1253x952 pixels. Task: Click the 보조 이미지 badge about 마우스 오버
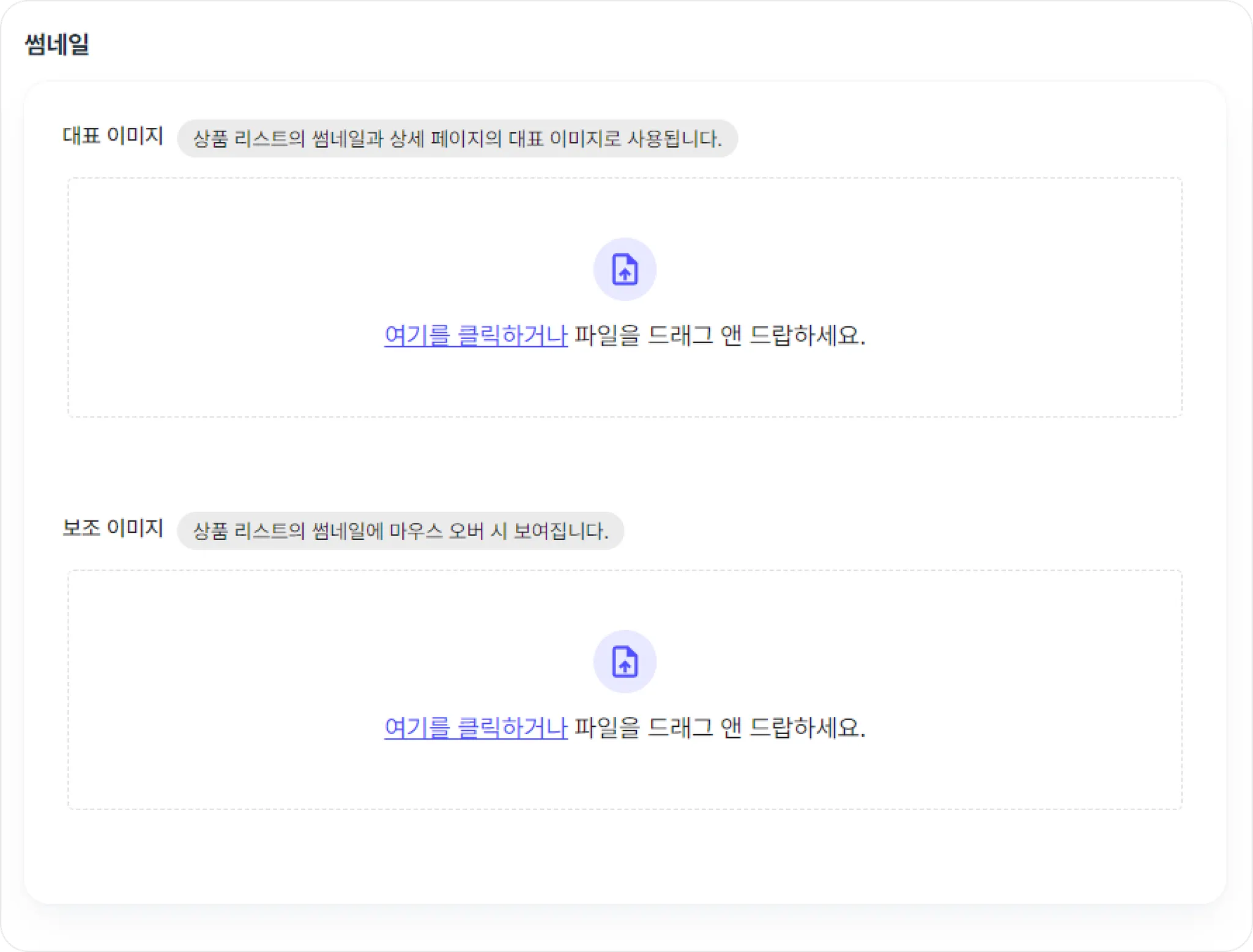[x=401, y=530]
